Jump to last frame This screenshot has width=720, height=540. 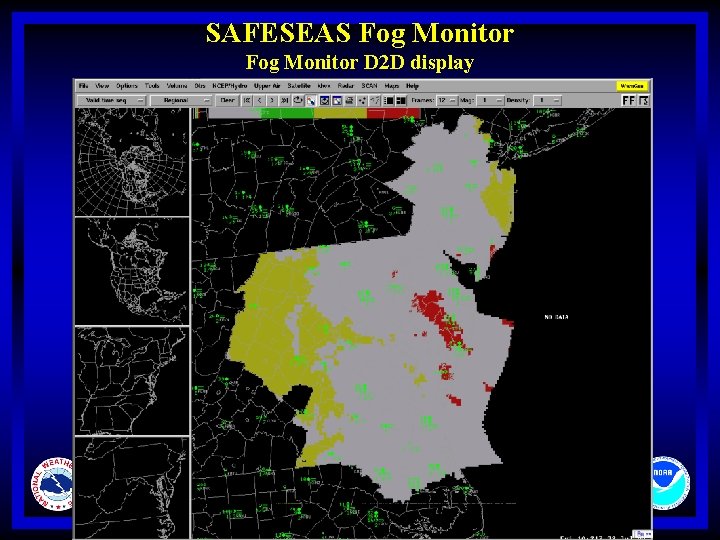[x=284, y=100]
